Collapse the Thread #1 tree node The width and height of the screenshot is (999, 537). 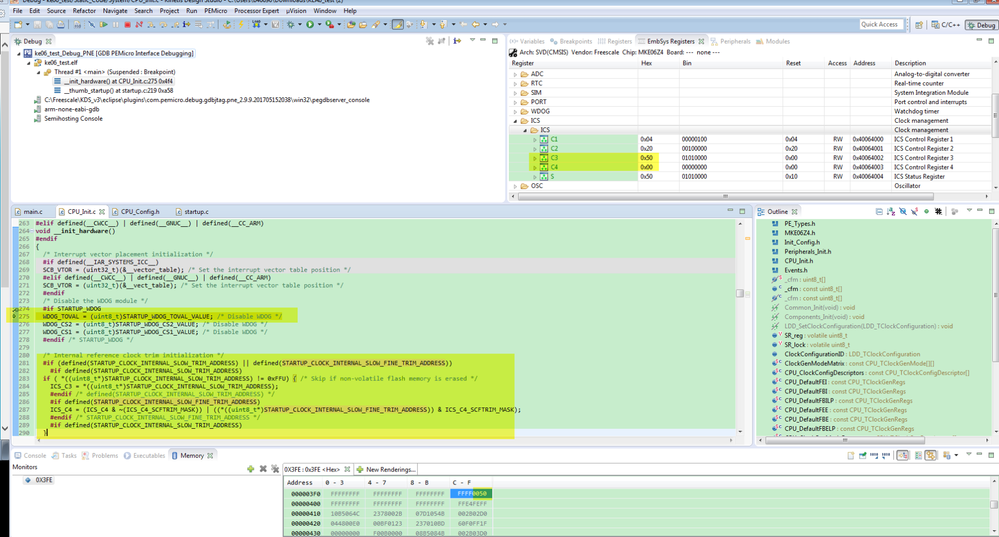click(38, 72)
